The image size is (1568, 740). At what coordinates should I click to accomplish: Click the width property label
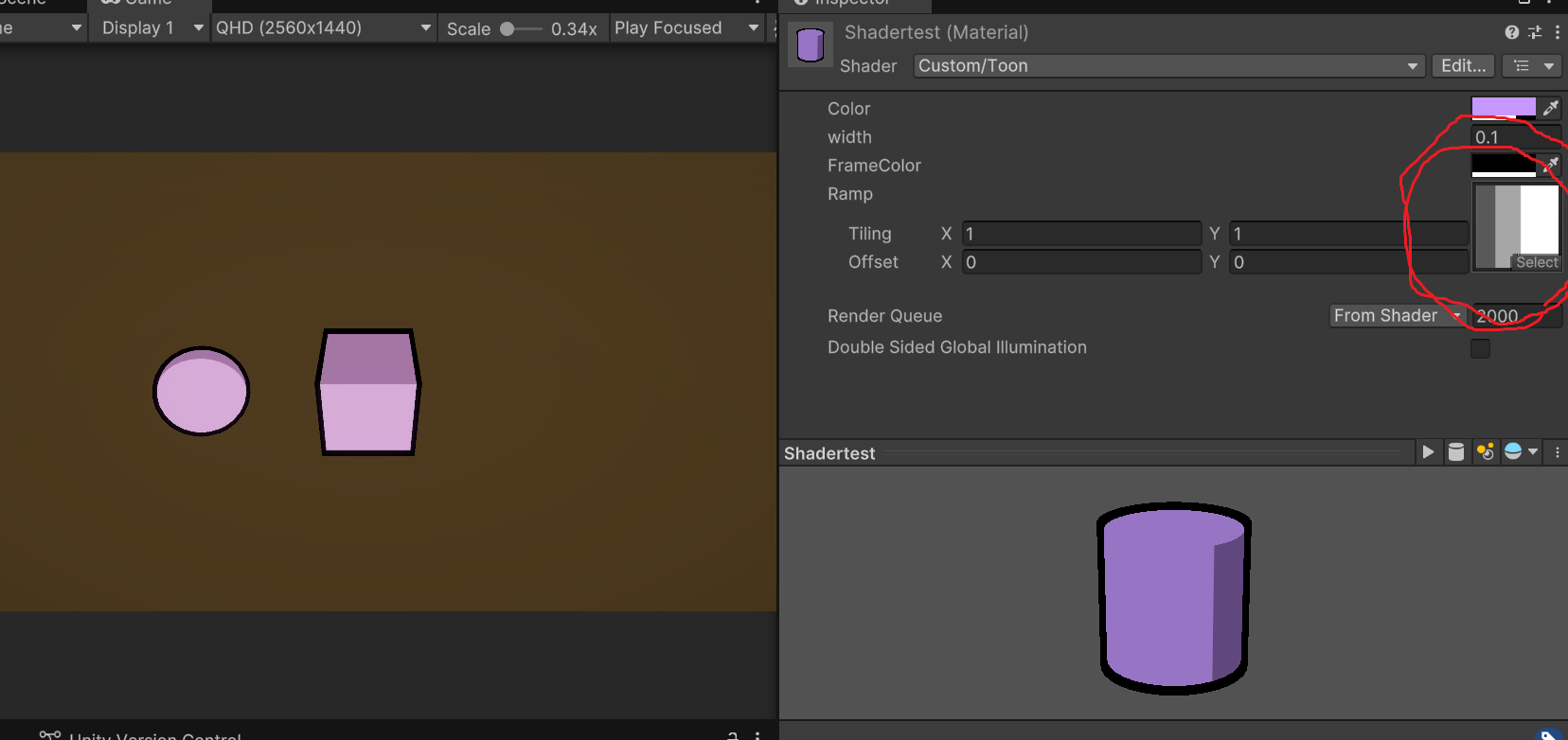849,137
